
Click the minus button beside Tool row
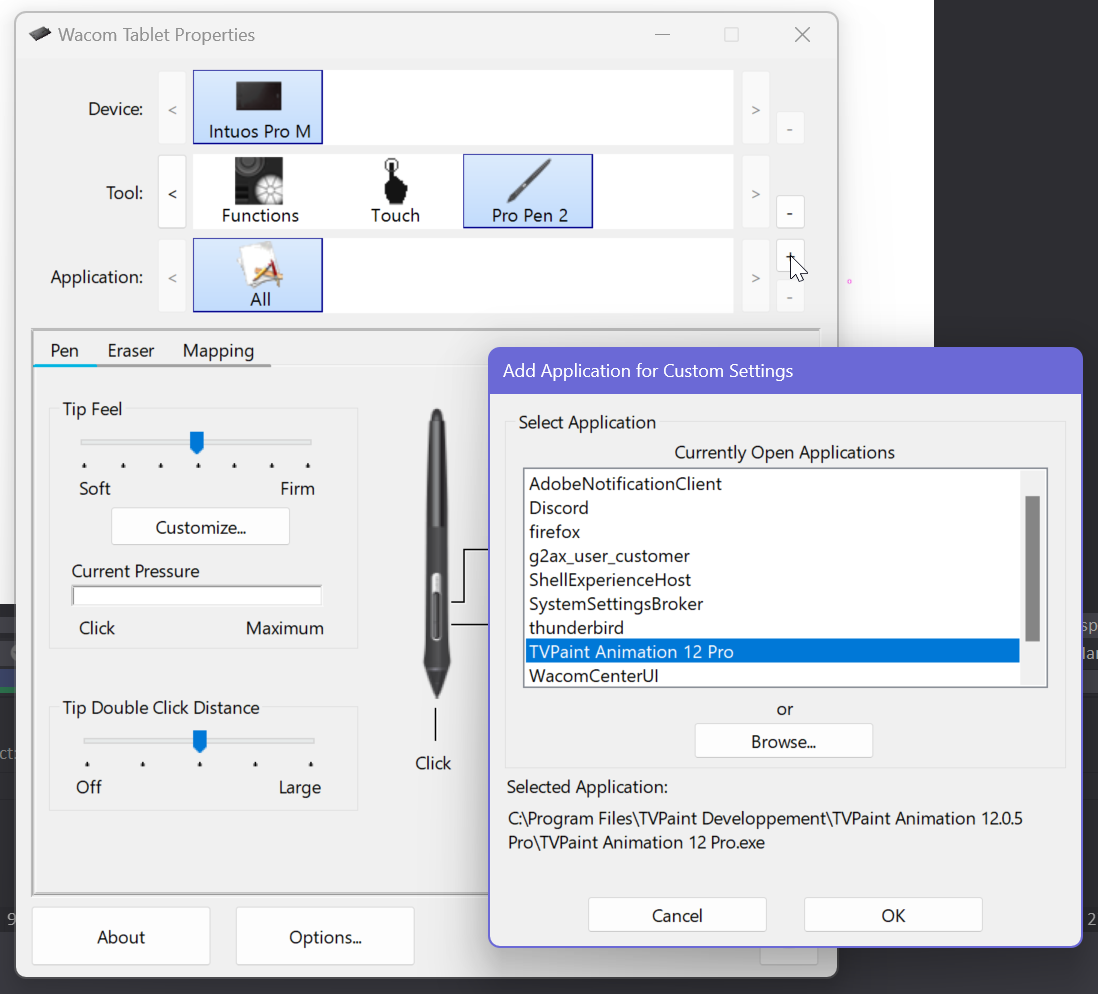click(x=790, y=213)
